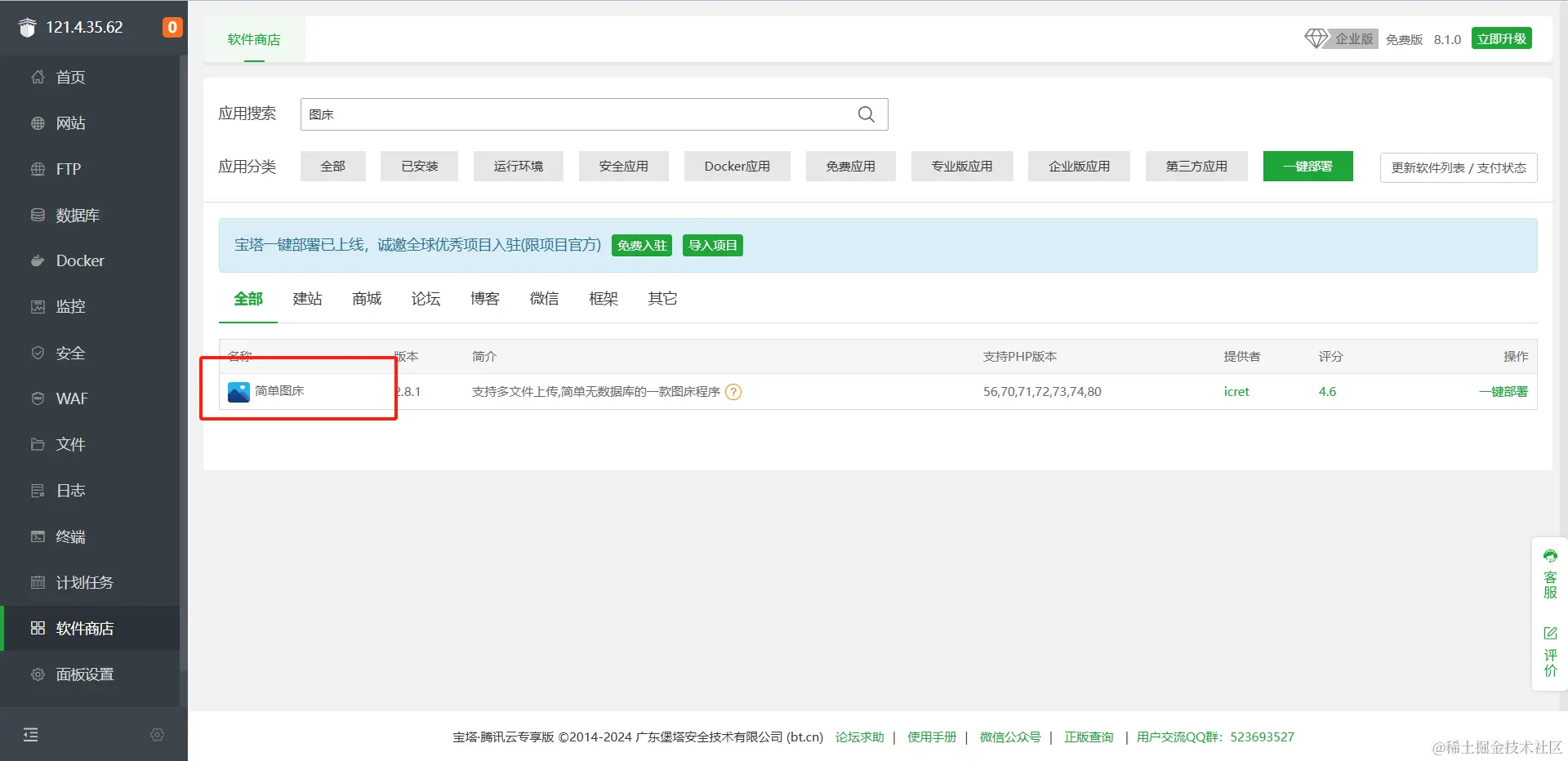Filter by 已安装 category
This screenshot has width=1568, height=761.
(x=420, y=166)
